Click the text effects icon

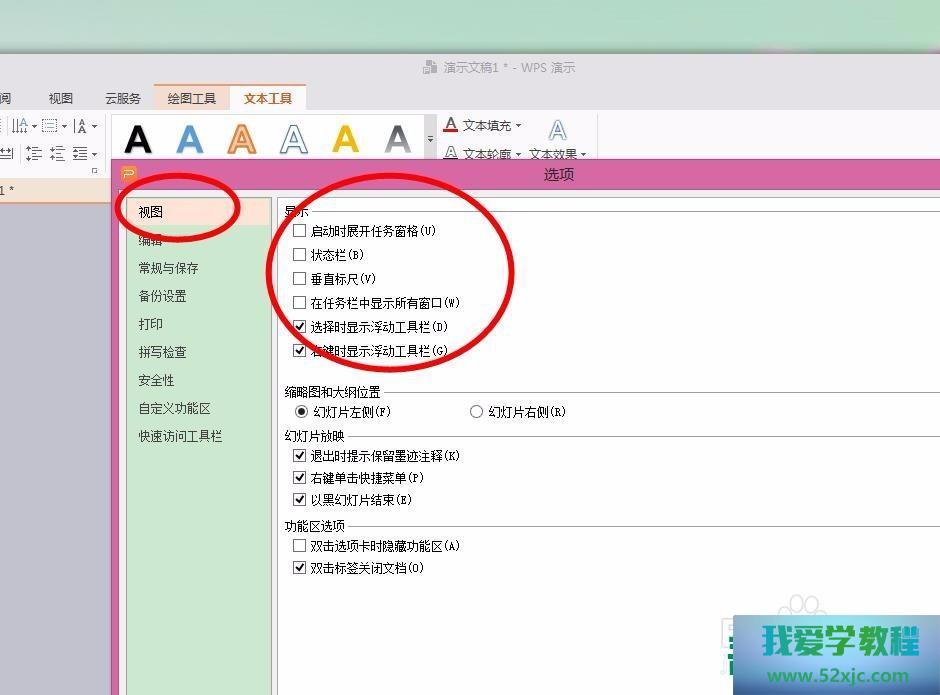(557, 130)
